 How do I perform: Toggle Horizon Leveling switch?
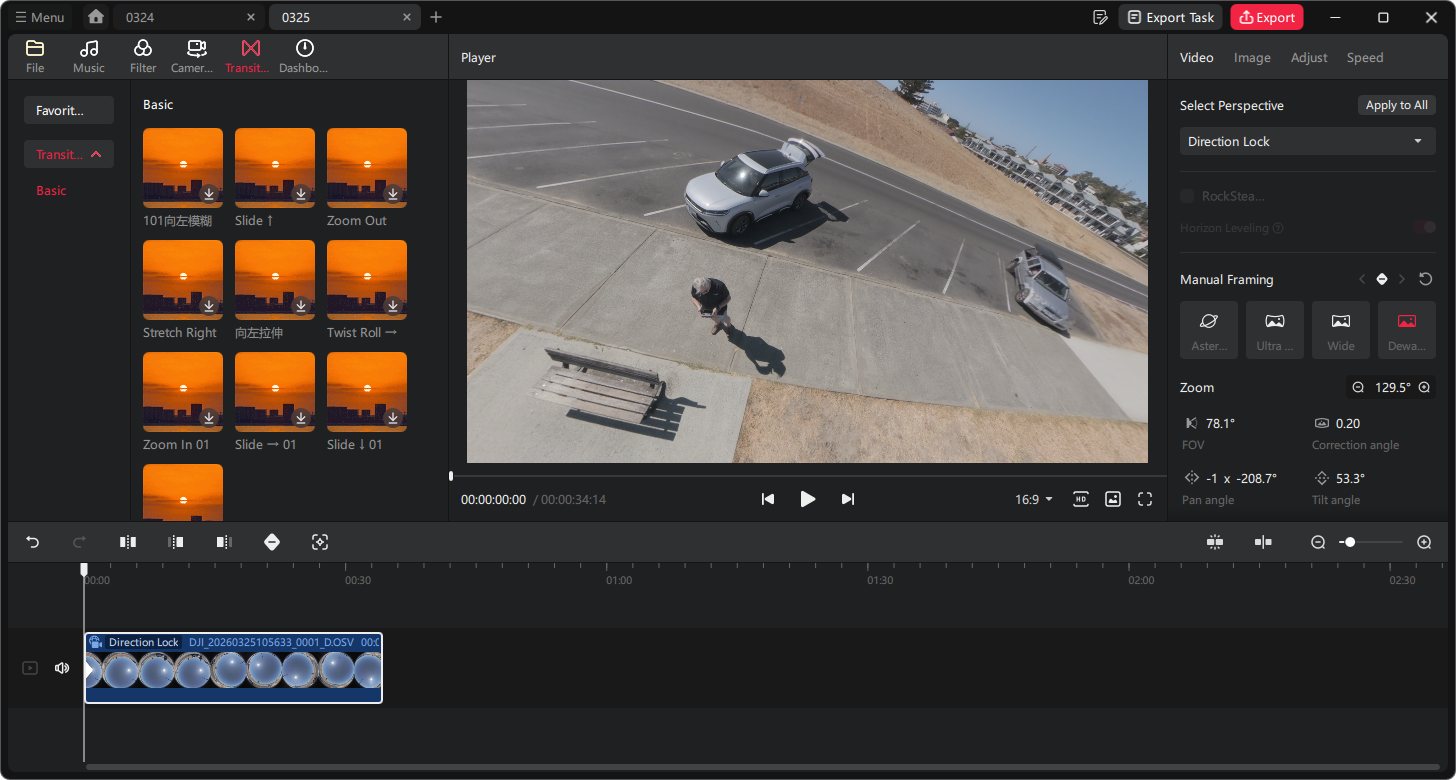pos(1424,227)
